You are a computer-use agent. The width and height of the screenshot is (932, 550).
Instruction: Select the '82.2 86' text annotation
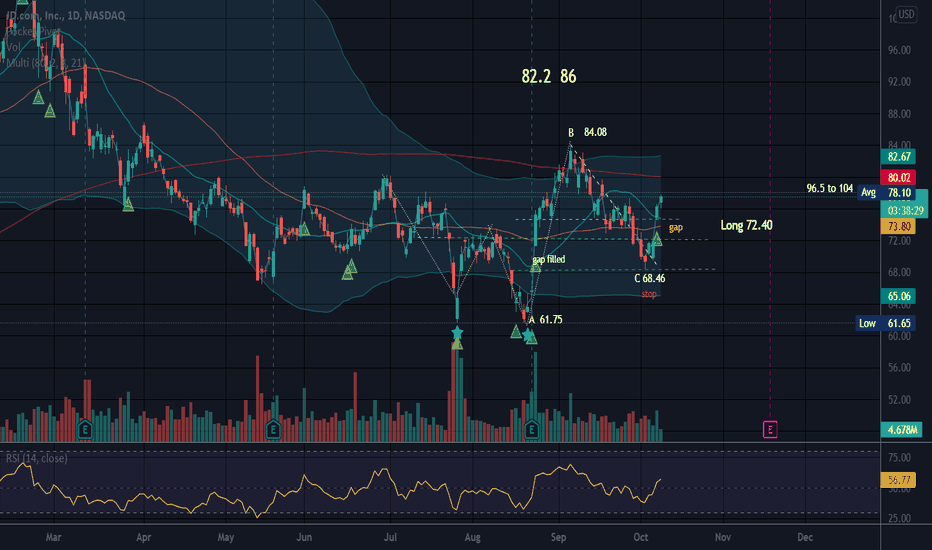coord(549,76)
